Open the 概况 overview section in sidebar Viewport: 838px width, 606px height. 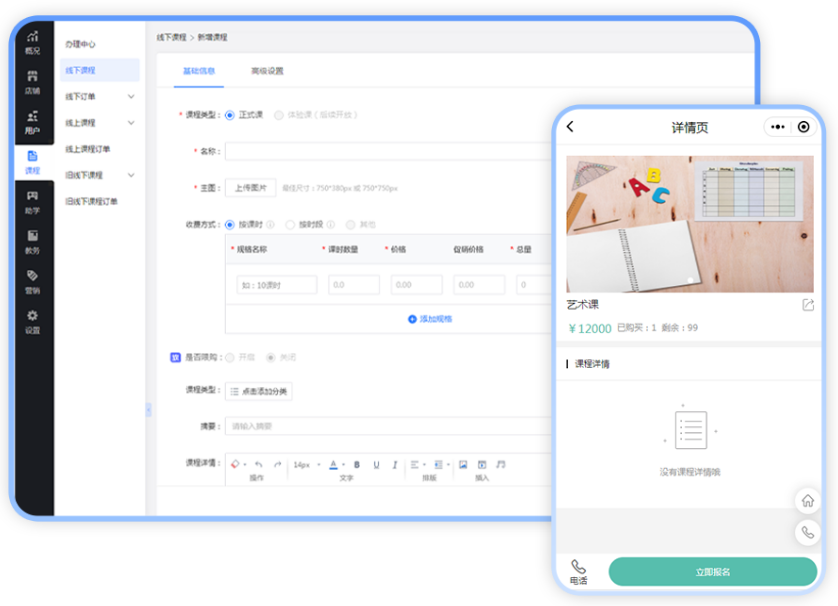point(33,43)
